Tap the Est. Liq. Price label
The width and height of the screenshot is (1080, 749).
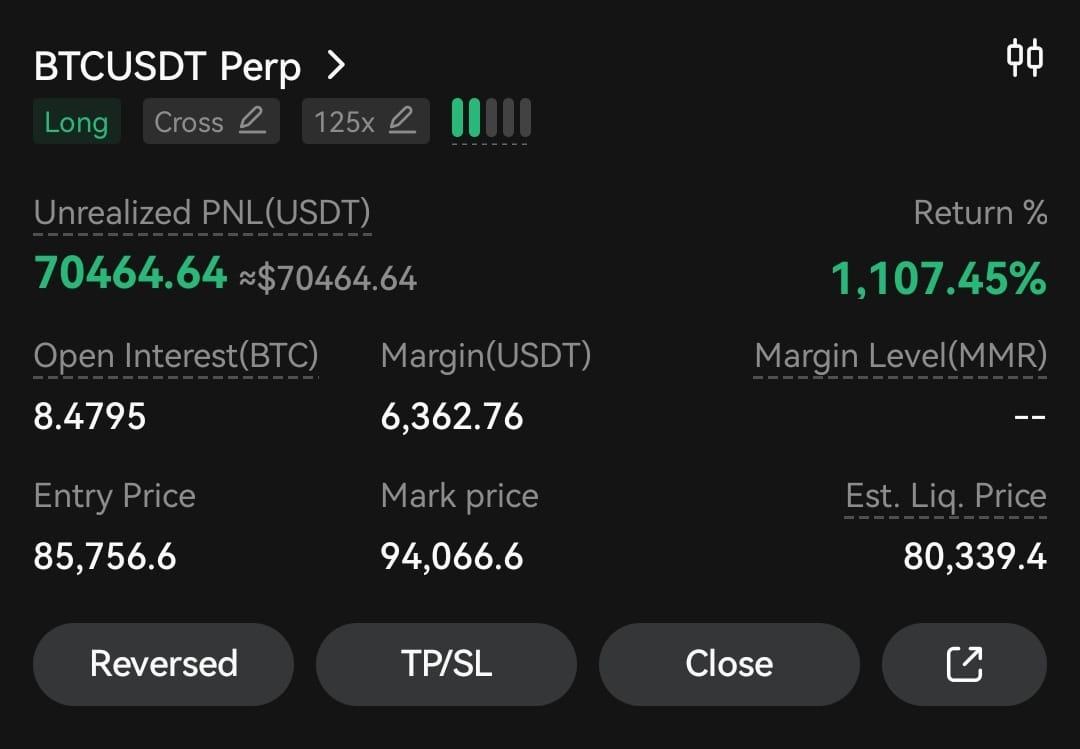click(946, 495)
